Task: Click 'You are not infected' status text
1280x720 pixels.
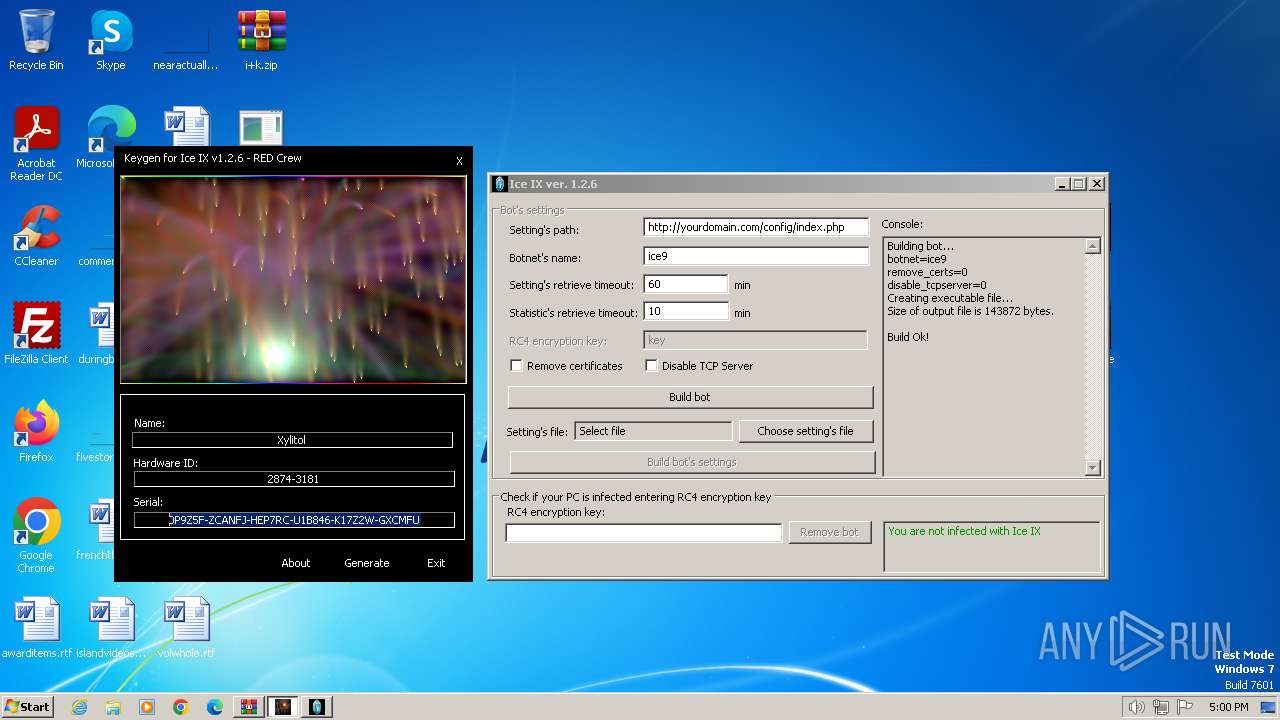Action: pyautogui.click(x=964, y=531)
